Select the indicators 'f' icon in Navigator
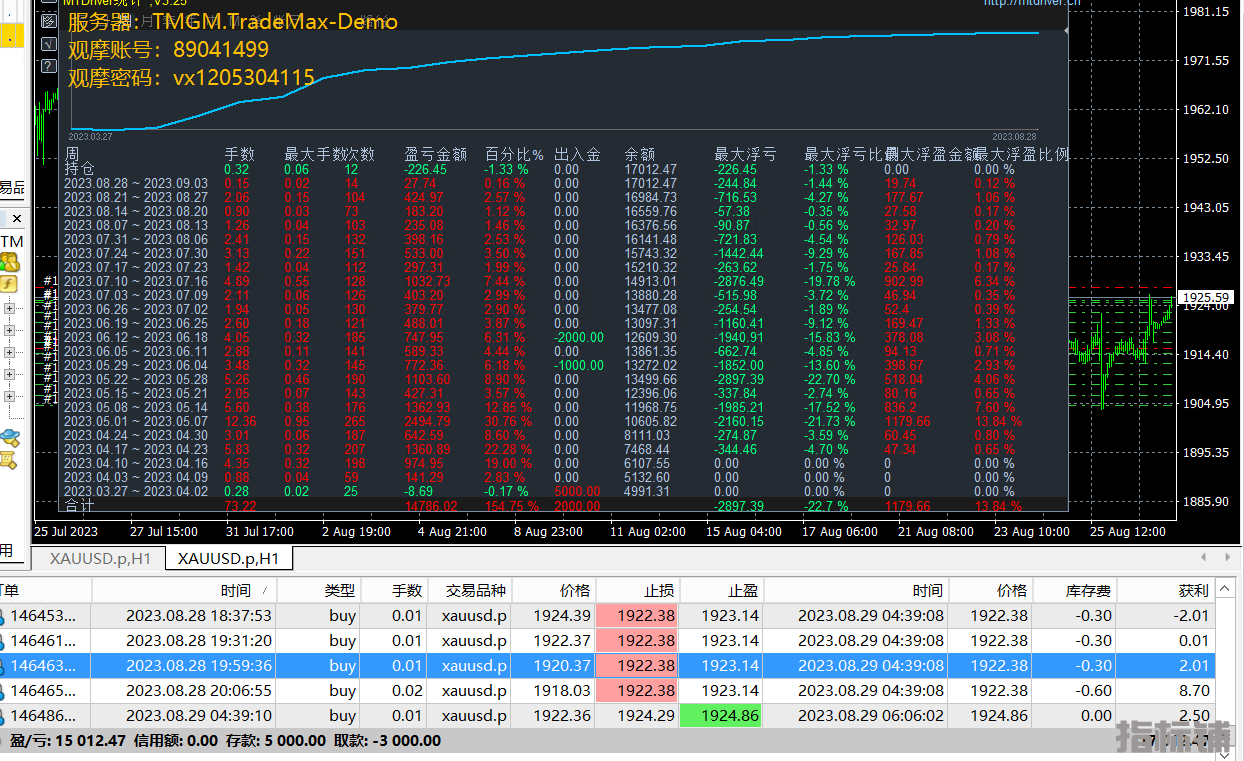 tap(10, 284)
